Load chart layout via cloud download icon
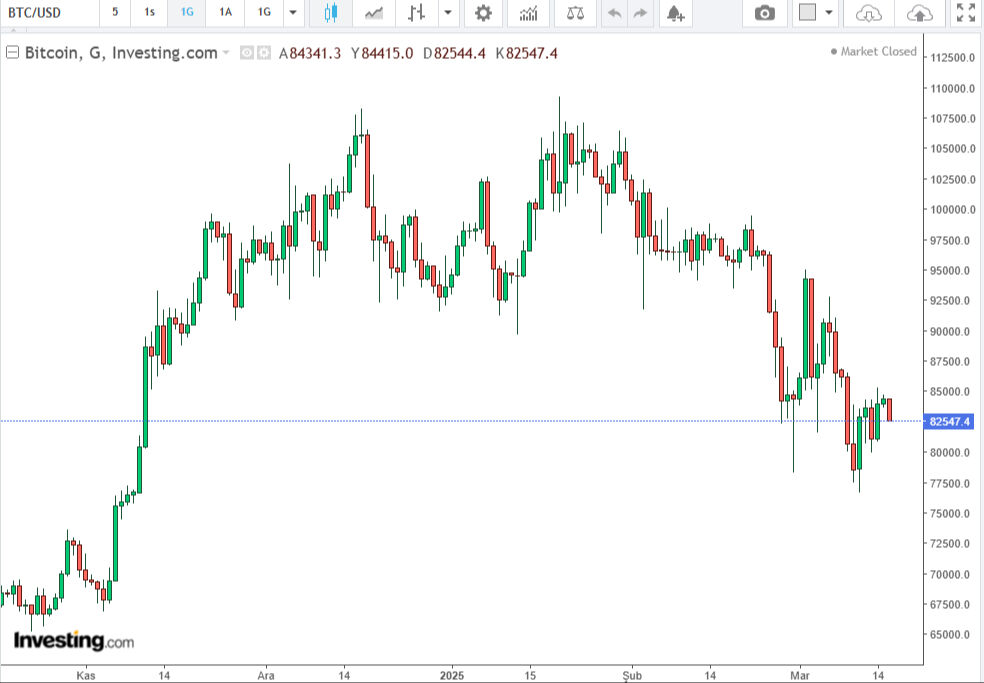The image size is (984, 683). (x=869, y=13)
